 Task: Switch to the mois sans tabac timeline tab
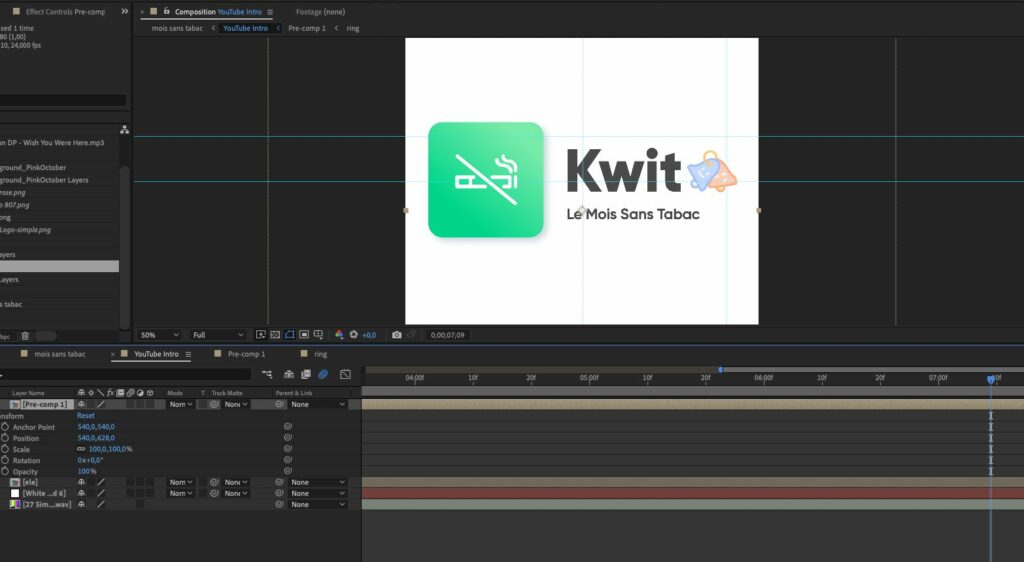pos(59,354)
